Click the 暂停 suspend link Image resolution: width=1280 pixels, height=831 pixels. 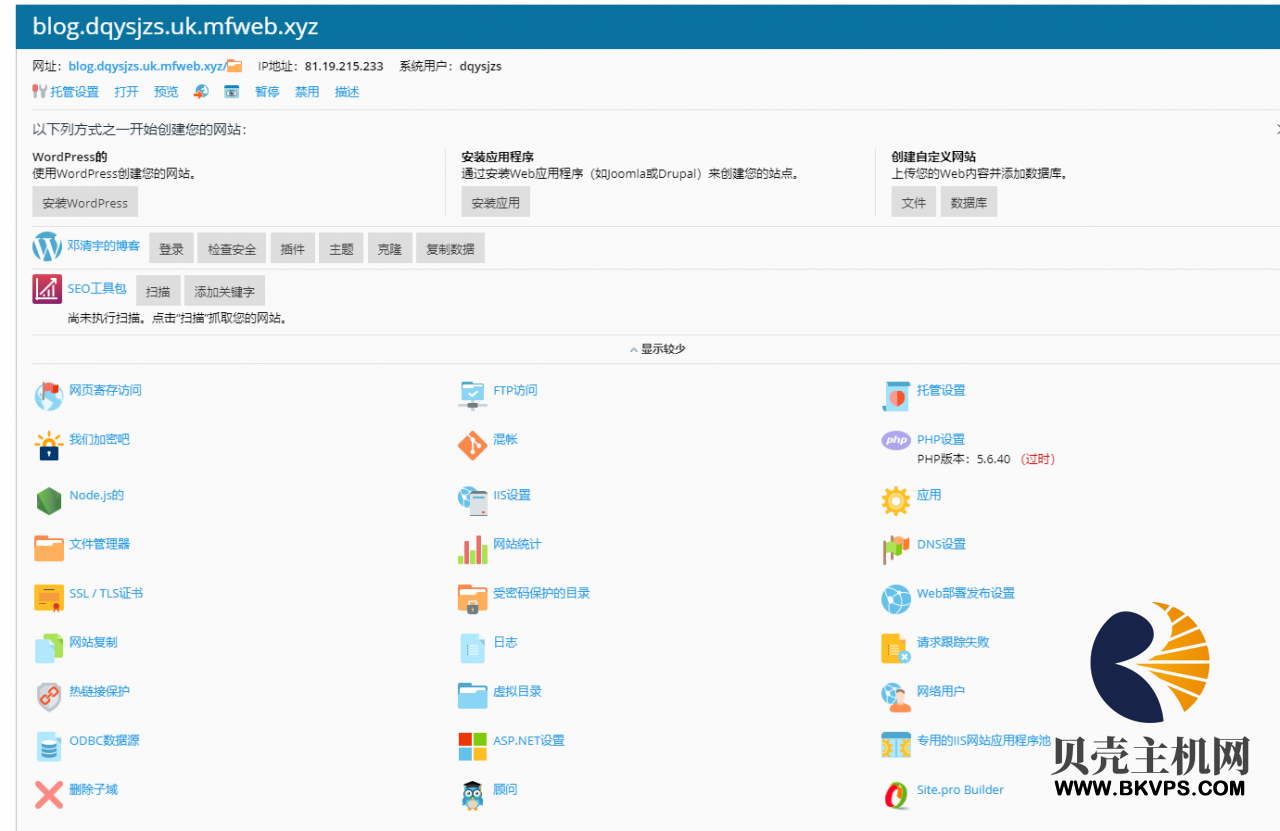coord(267,92)
